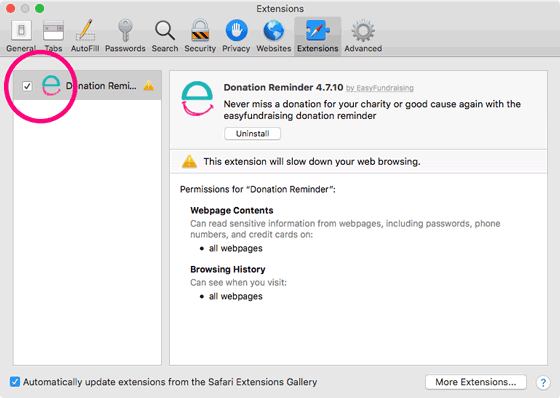Click the large easyfundraising extension logo
Screen dimensions: 560x398
click(197, 99)
